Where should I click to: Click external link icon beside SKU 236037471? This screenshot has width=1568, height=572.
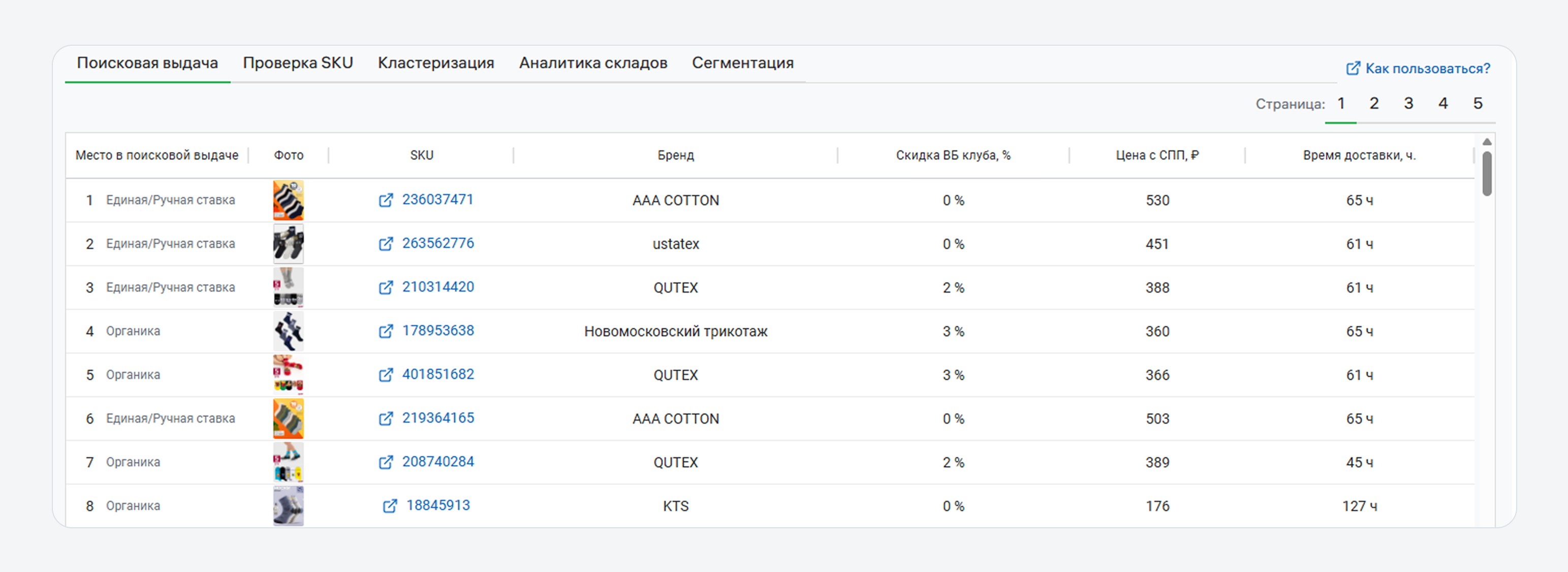385,200
